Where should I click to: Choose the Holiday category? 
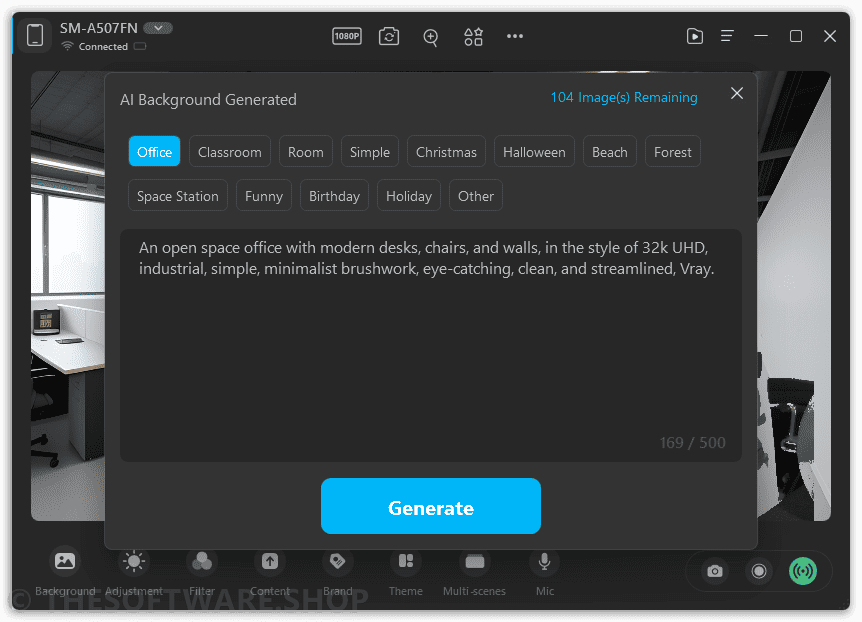(409, 196)
